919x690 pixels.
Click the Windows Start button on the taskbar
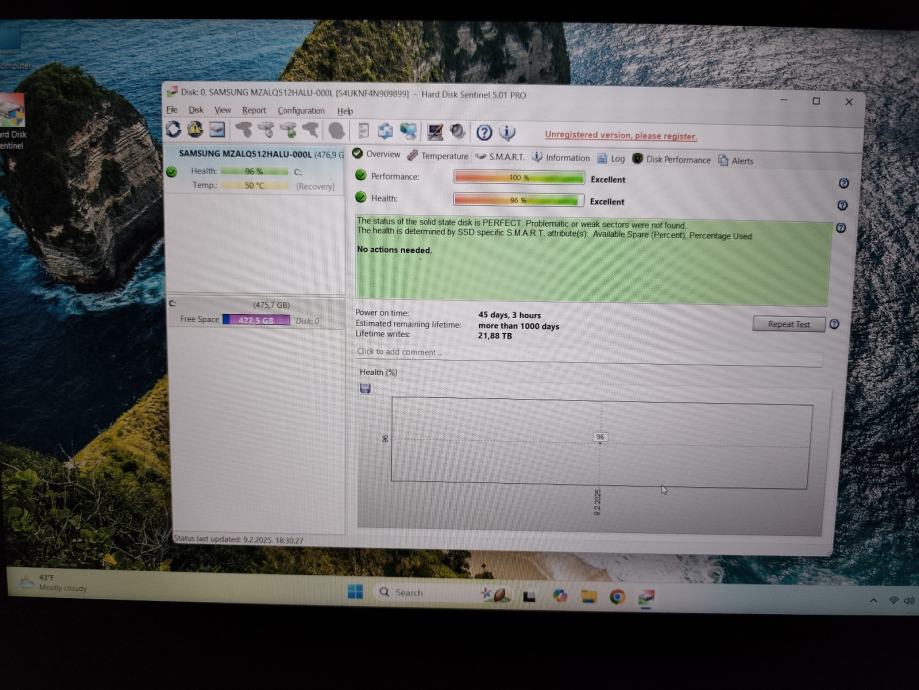pyautogui.click(x=355, y=592)
